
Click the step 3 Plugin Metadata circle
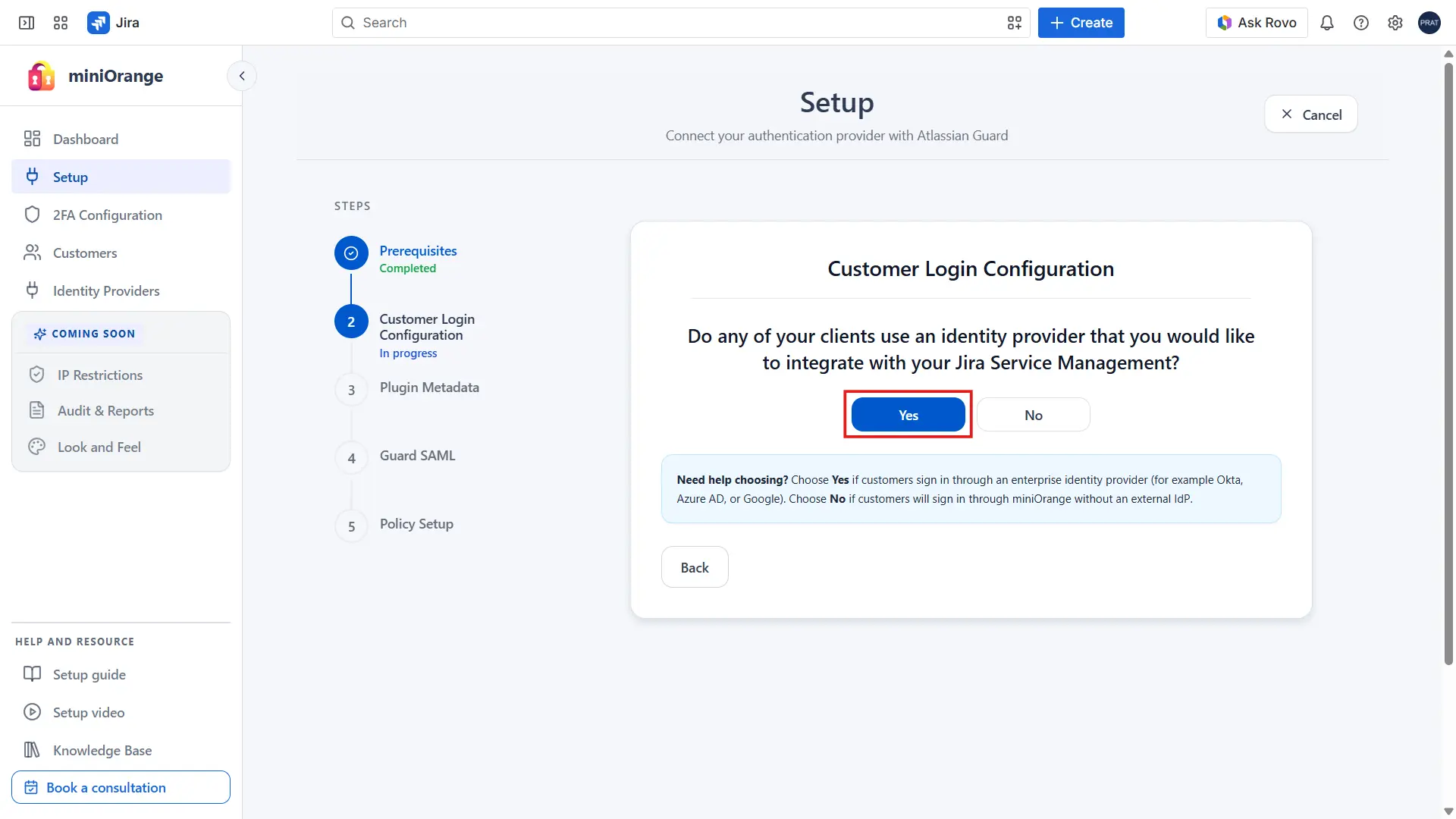[351, 390]
